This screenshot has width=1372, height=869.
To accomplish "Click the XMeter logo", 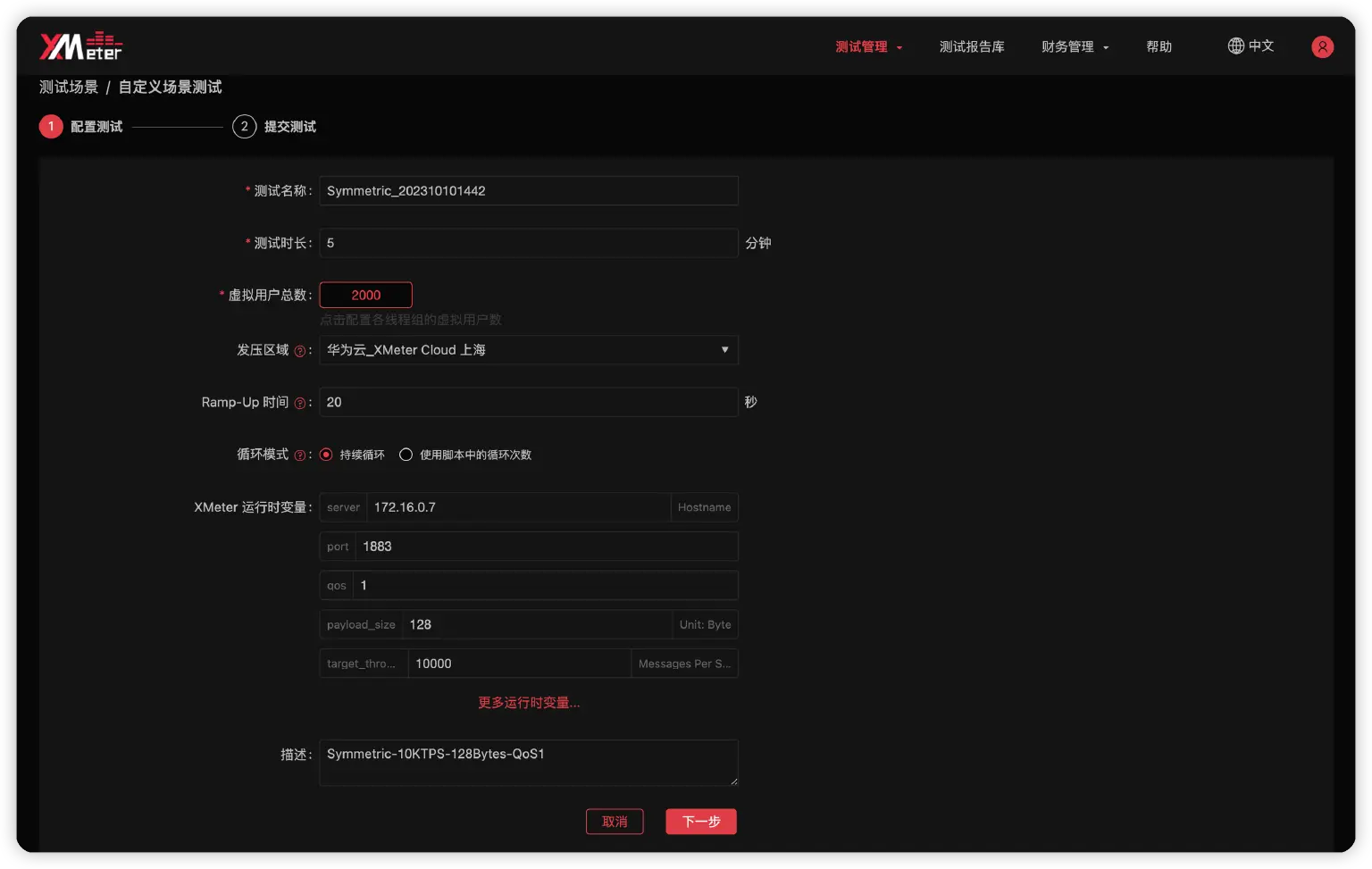I will (80, 46).
